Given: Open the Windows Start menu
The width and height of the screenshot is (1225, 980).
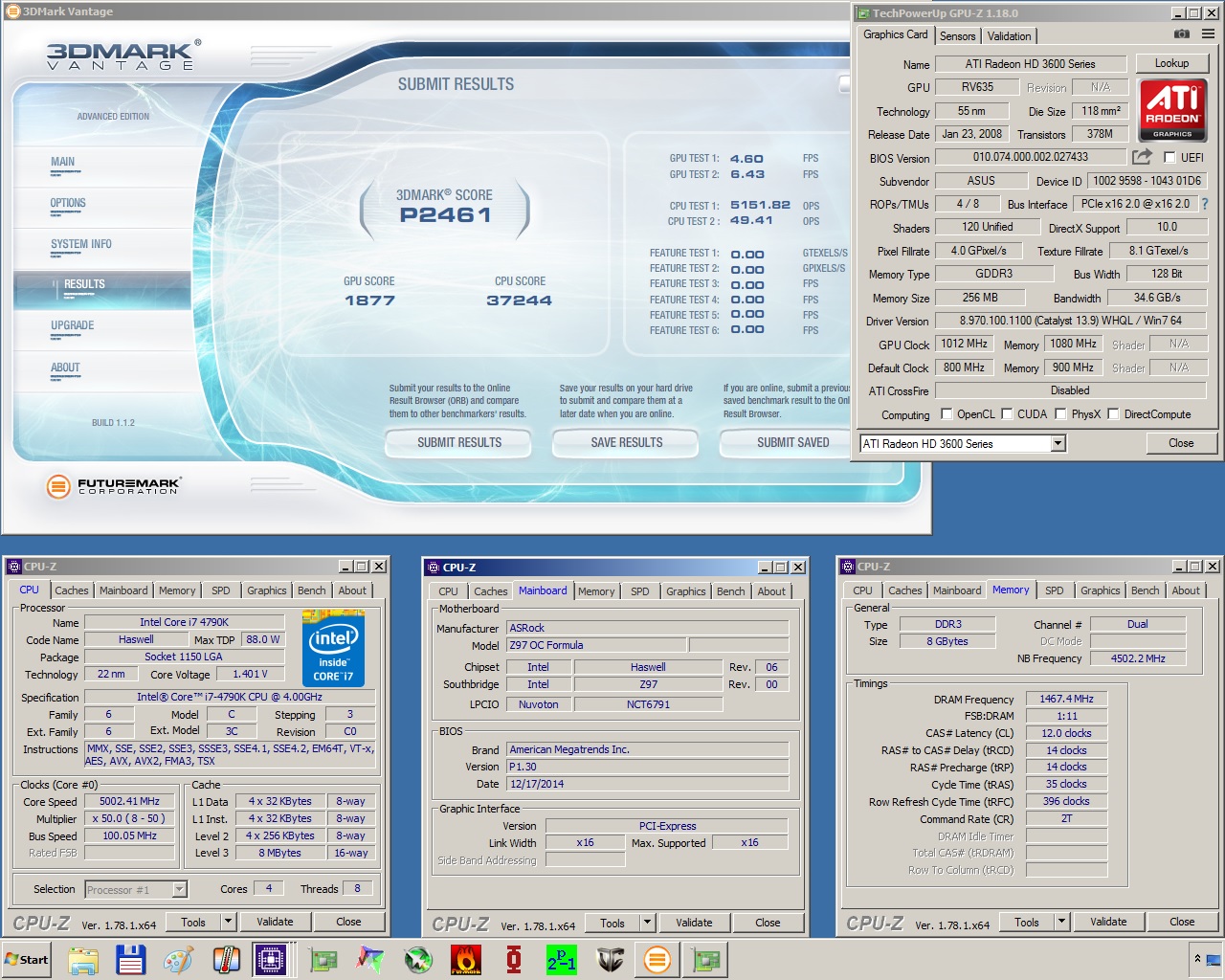Looking at the screenshot, I should [27, 960].
